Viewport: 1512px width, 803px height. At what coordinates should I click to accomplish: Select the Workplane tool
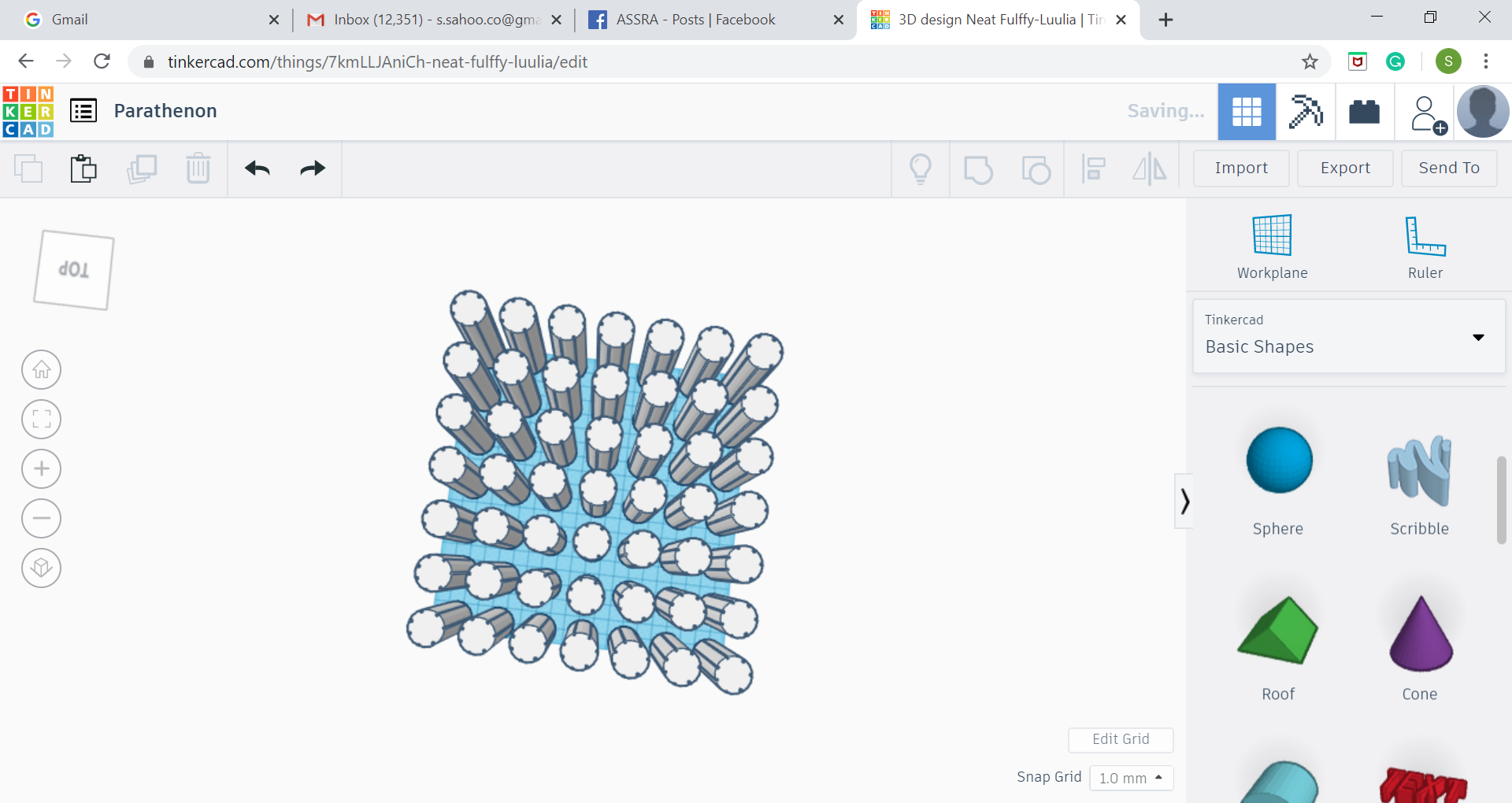1272,247
